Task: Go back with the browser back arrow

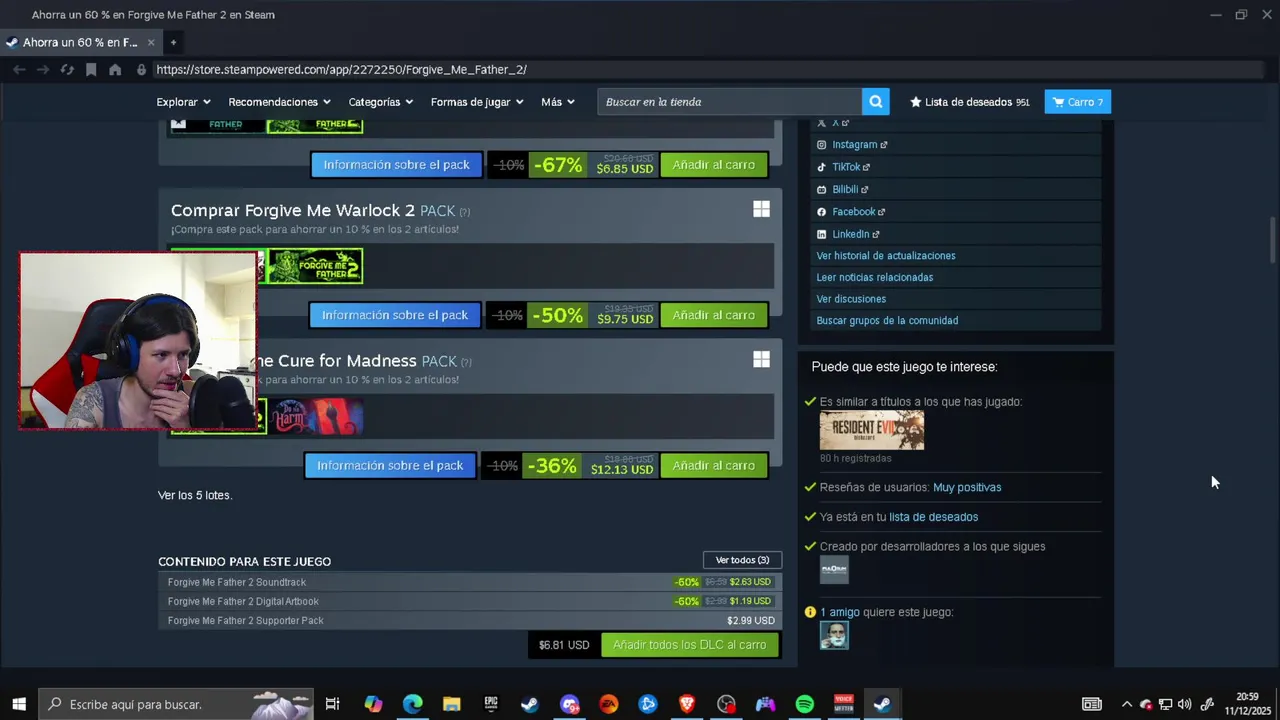Action: [x=19, y=70]
